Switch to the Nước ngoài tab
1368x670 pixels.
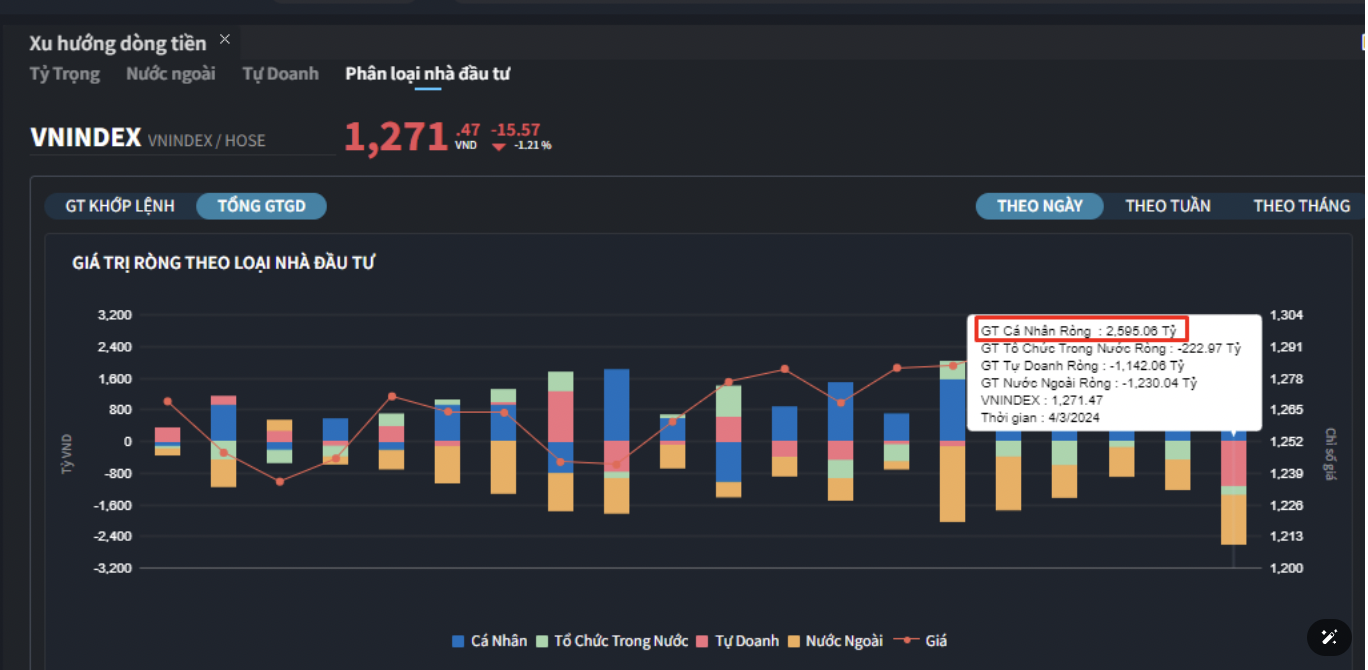pos(171,74)
